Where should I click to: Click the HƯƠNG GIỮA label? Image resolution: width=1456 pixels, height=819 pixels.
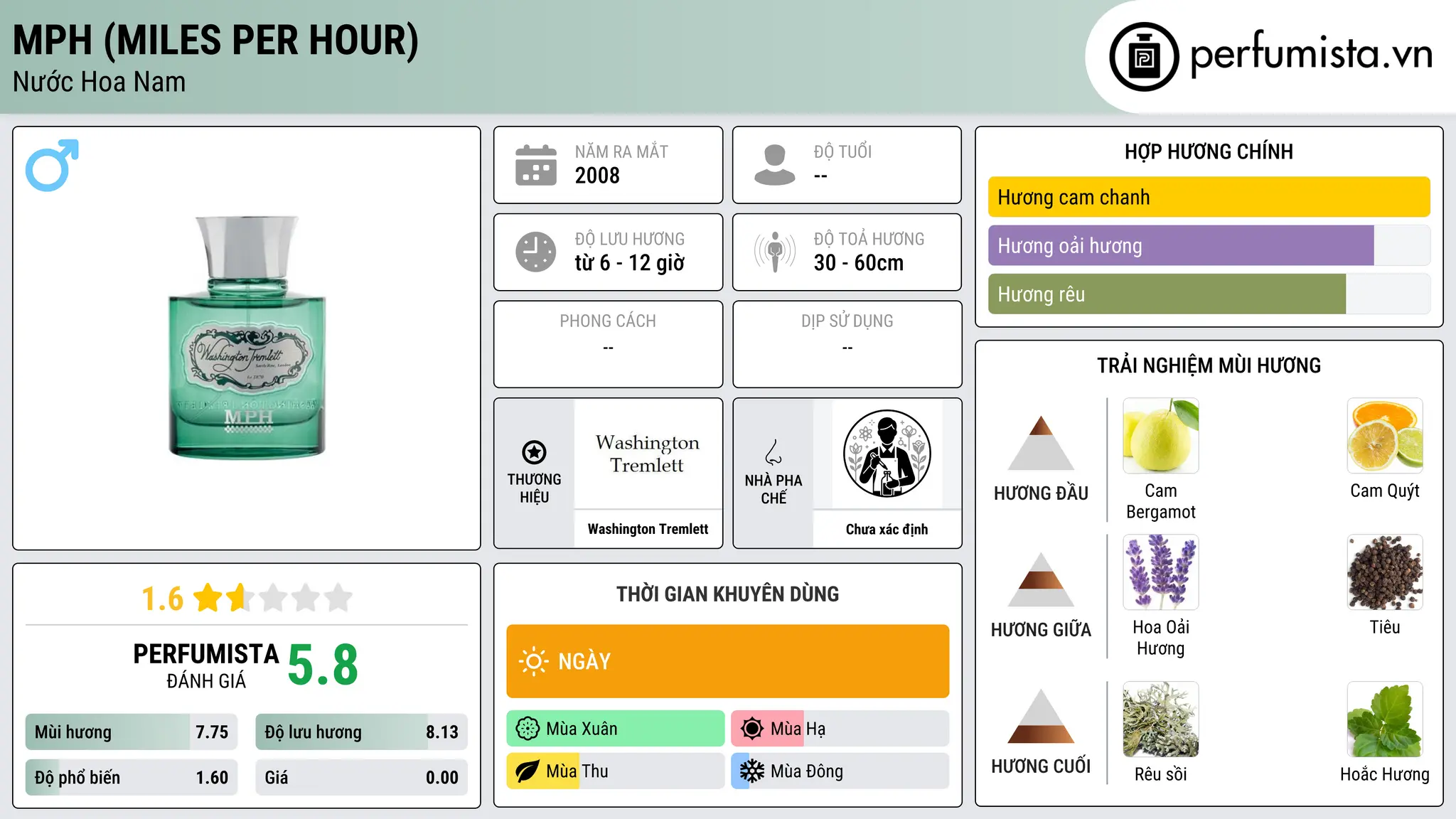1041,630
